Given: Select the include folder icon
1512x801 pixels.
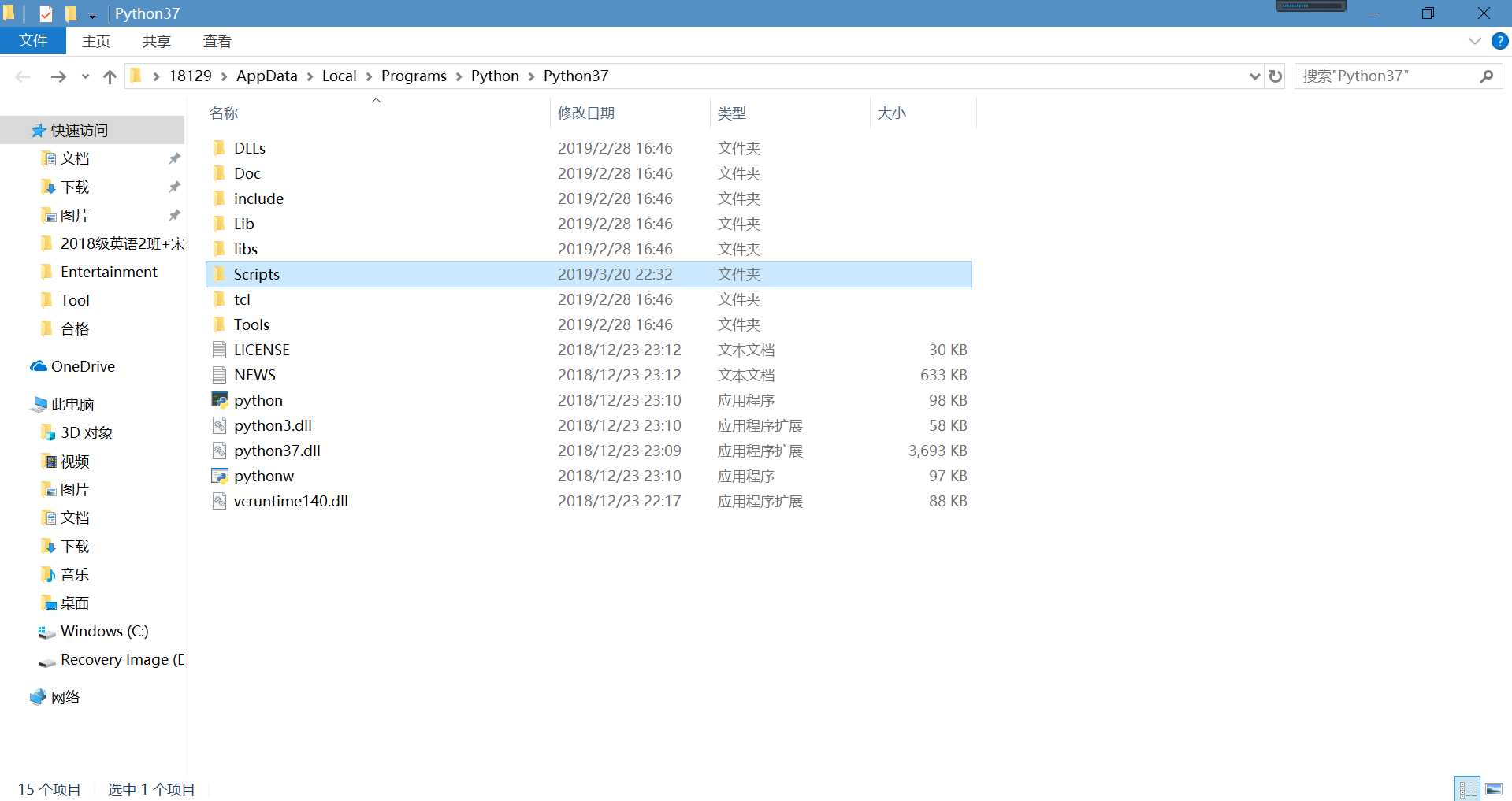Looking at the screenshot, I should pyautogui.click(x=220, y=198).
